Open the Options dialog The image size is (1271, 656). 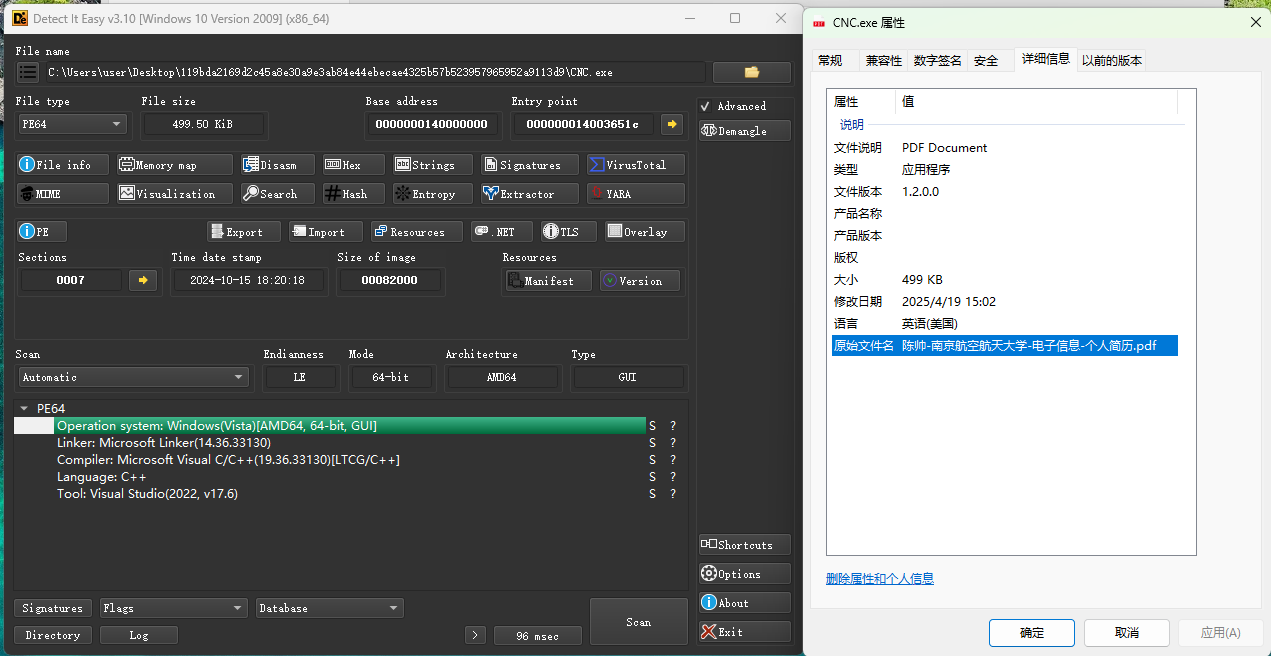[745, 574]
